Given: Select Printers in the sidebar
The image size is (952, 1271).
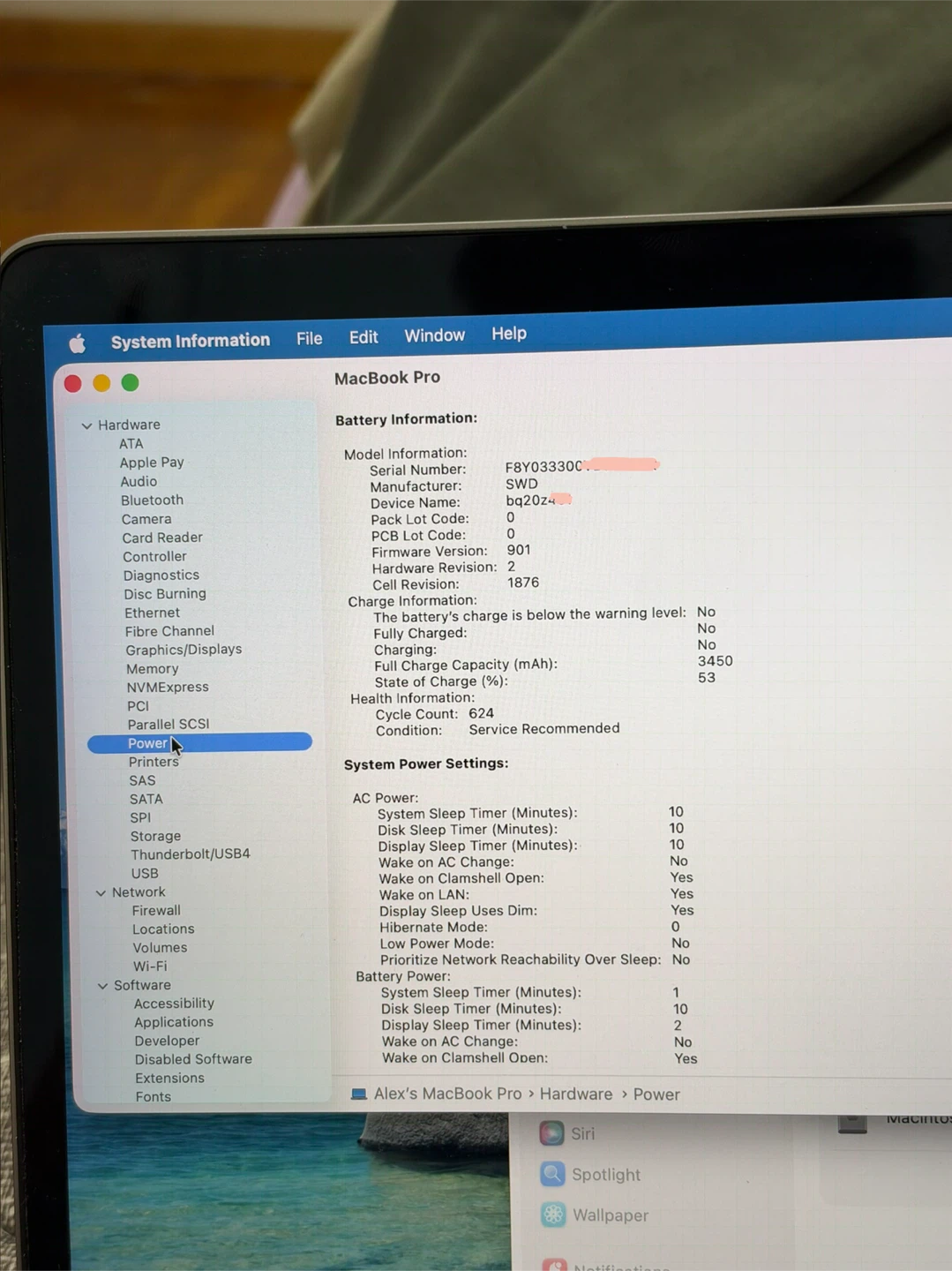Looking at the screenshot, I should (x=154, y=762).
